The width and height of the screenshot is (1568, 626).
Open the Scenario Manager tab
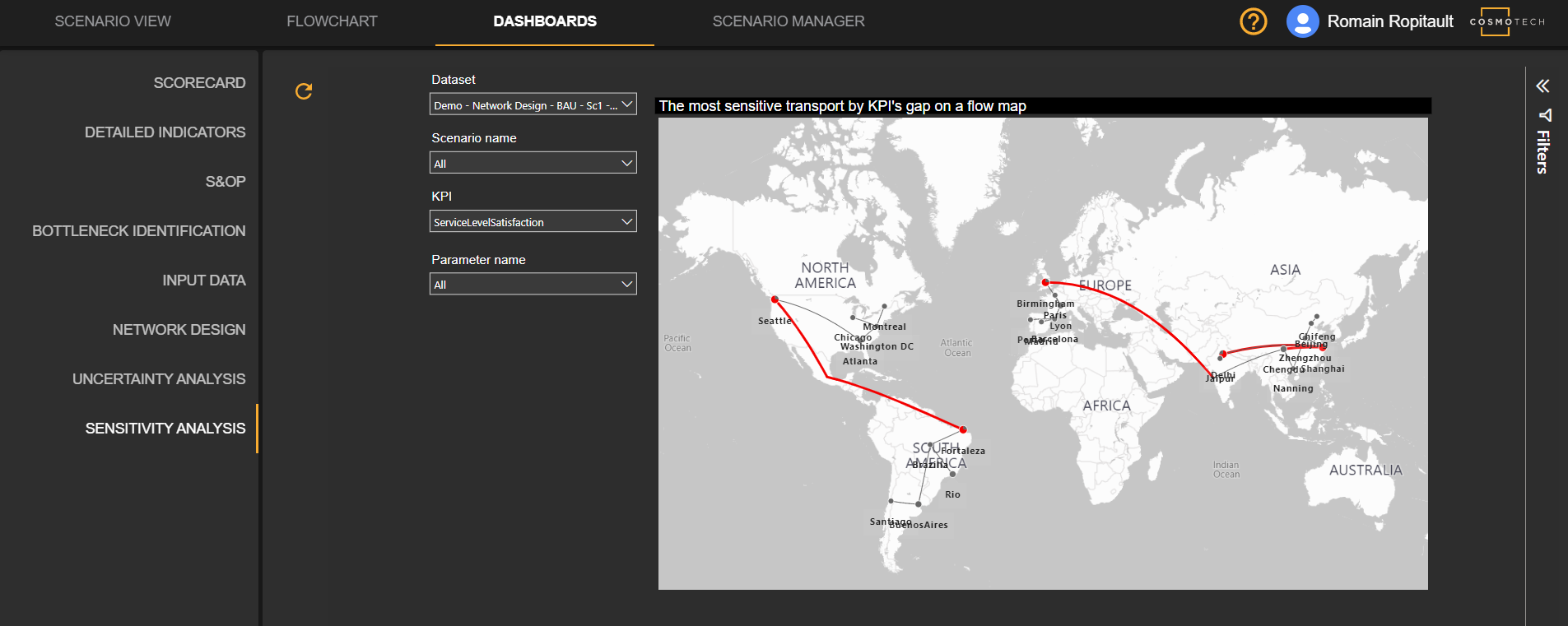click(x=788, y=21)
